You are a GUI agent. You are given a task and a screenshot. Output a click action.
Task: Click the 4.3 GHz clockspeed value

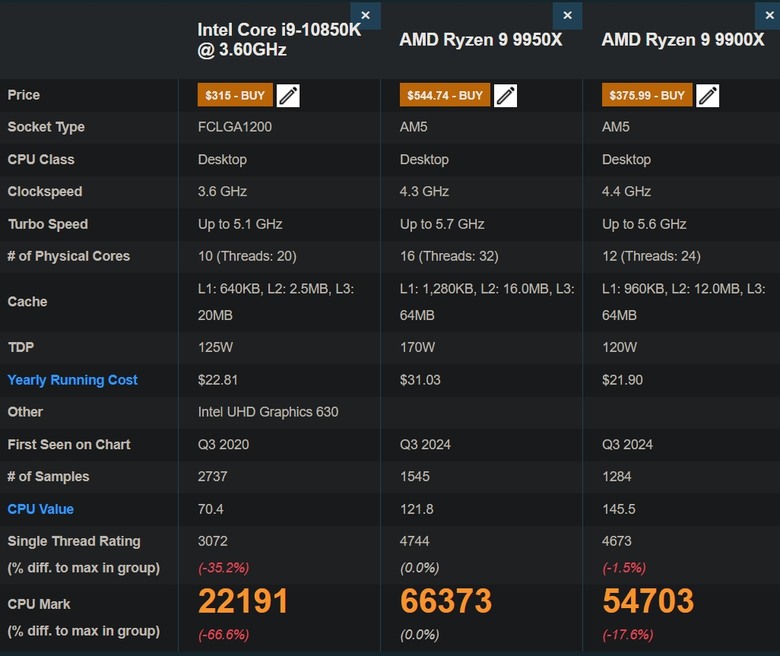pos(424,191)
